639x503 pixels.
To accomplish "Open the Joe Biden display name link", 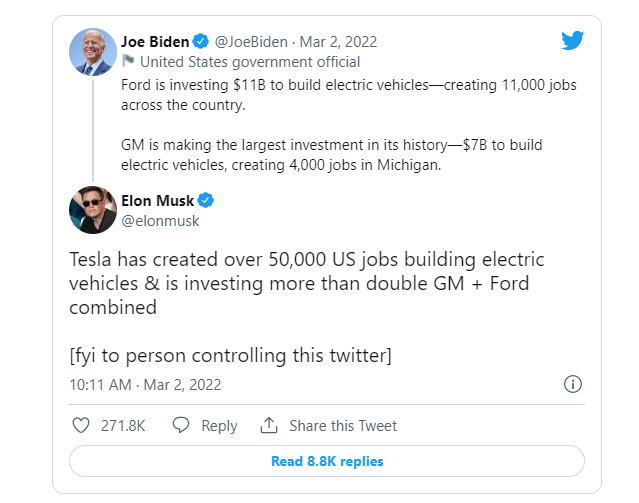I will click(x=154, y=42).
